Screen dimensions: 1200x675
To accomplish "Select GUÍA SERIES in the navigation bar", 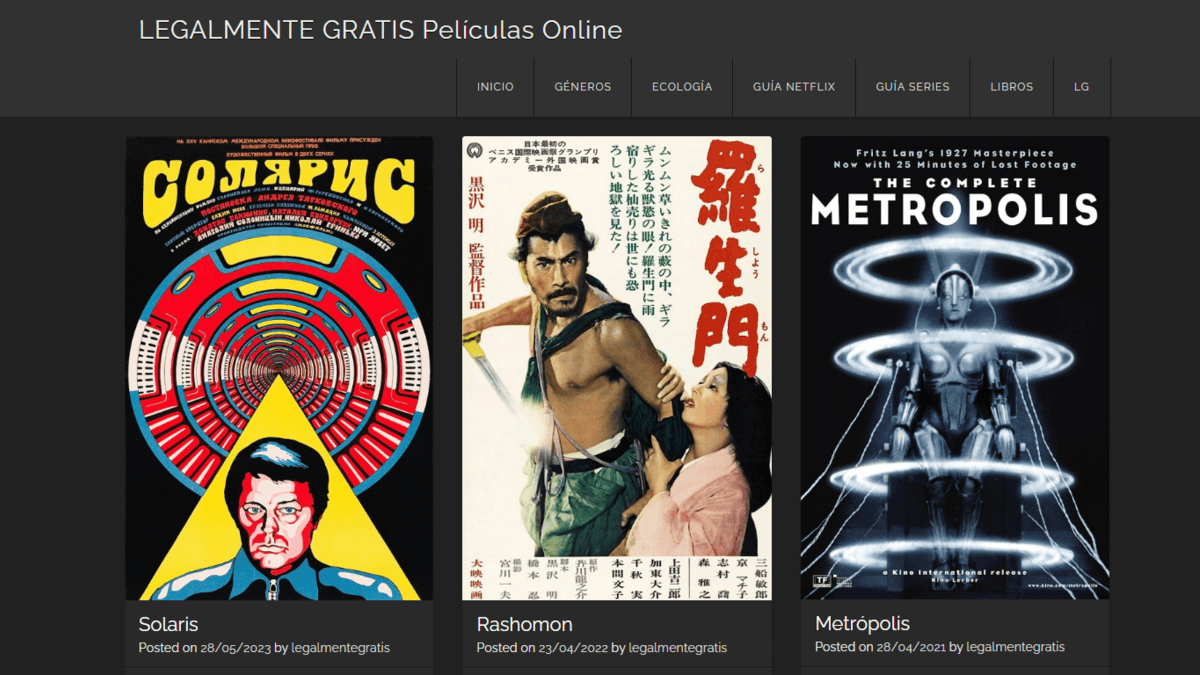I will click(x=912, y=87).
